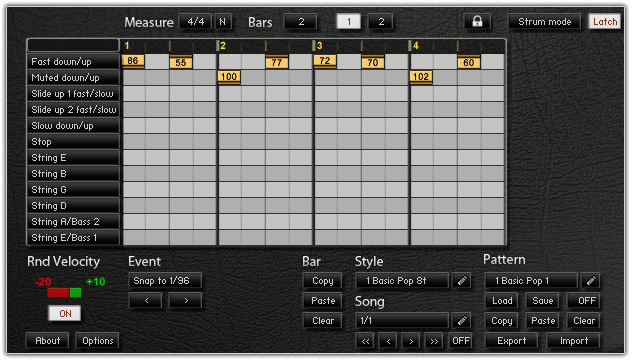Click the green +10 velocity bar
The width and height of the screenshot is (632, 361).
(x=75, y=293)
